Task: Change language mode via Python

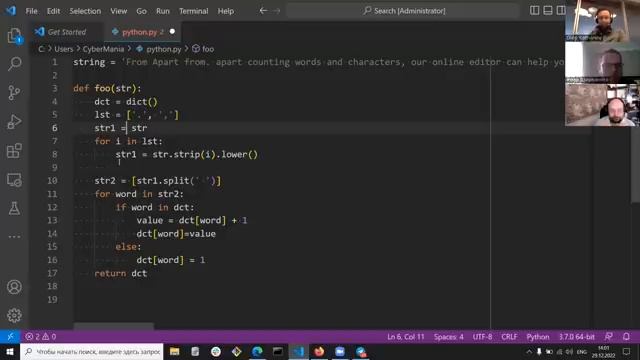Action: point(538,337)
